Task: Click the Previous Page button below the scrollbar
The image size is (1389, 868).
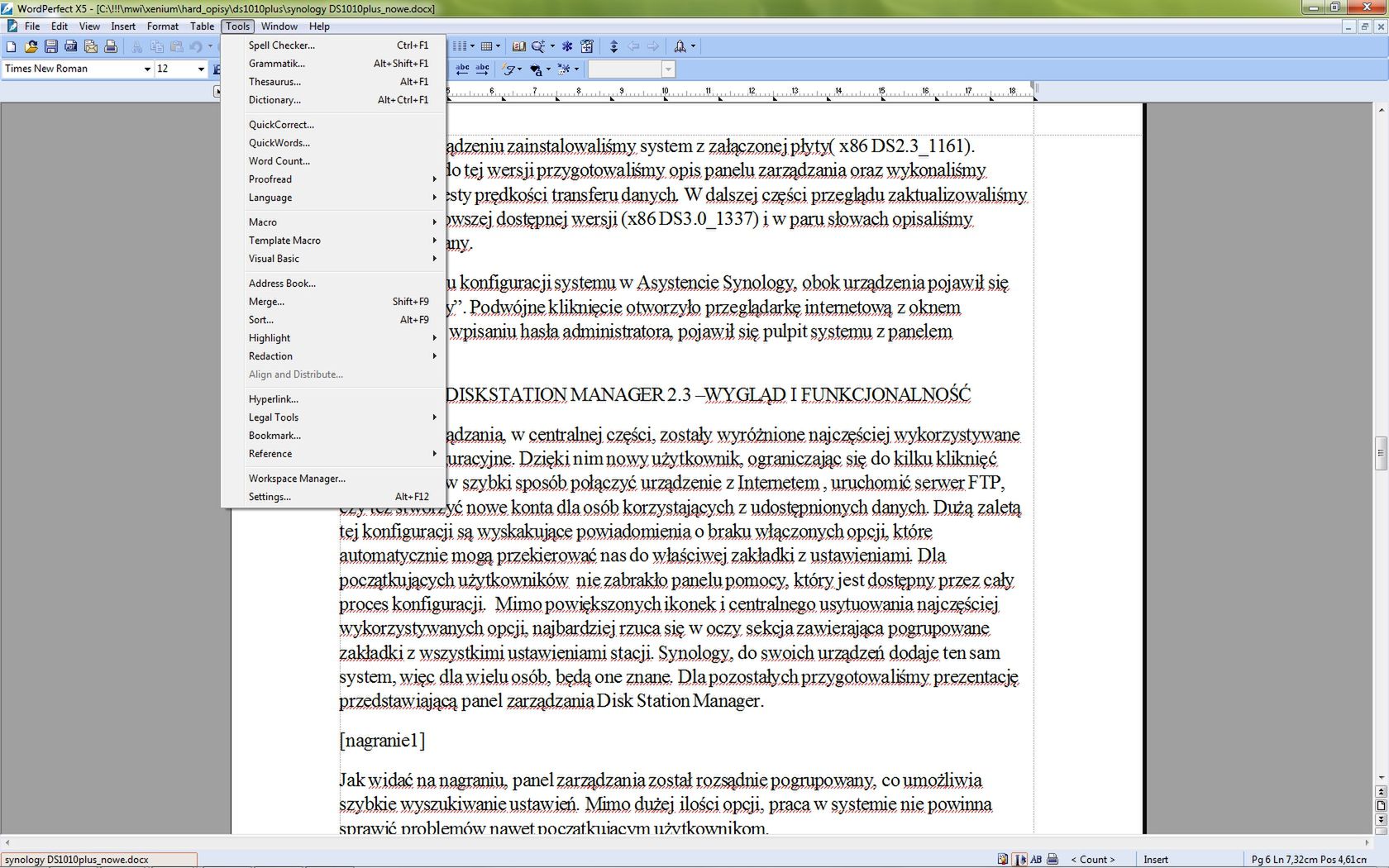Action: pos(1381,791)
